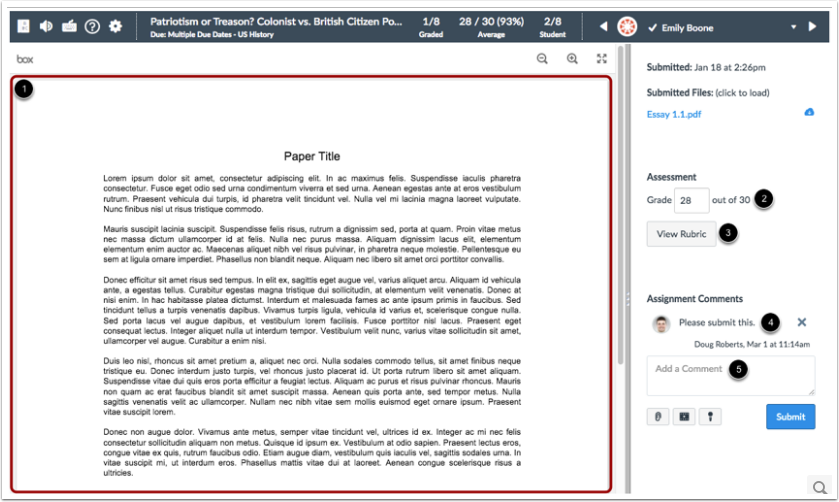Go to previous student arrow
Image resolution: width=839 pixels, height=502 pixels.
603,26
